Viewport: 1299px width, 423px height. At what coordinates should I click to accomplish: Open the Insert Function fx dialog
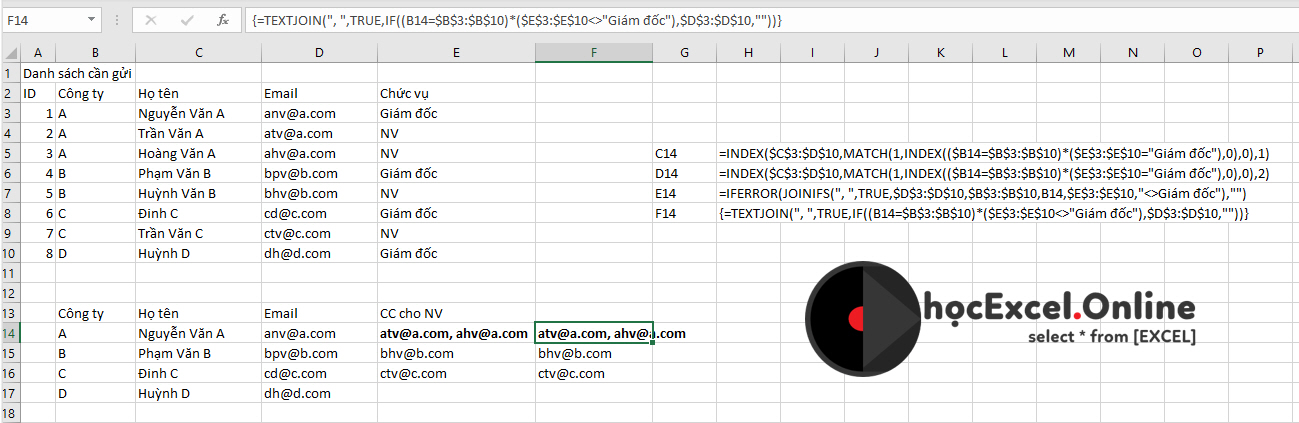[224, 19]
